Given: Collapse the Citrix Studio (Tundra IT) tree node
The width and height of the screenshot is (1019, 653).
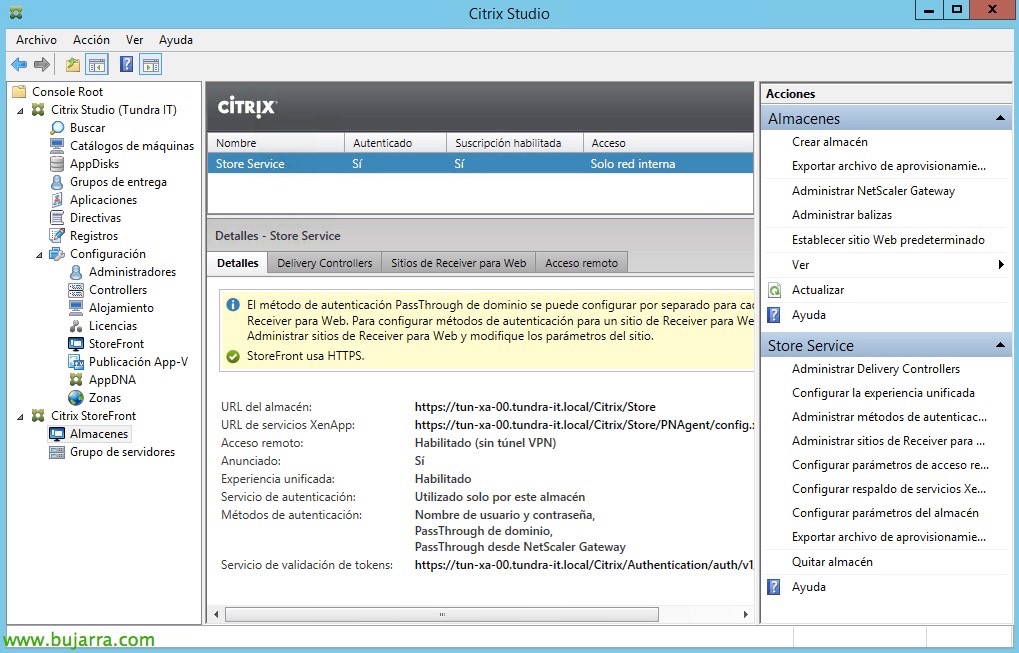Looking at the screenshot, I should click(x=21, y=110).
